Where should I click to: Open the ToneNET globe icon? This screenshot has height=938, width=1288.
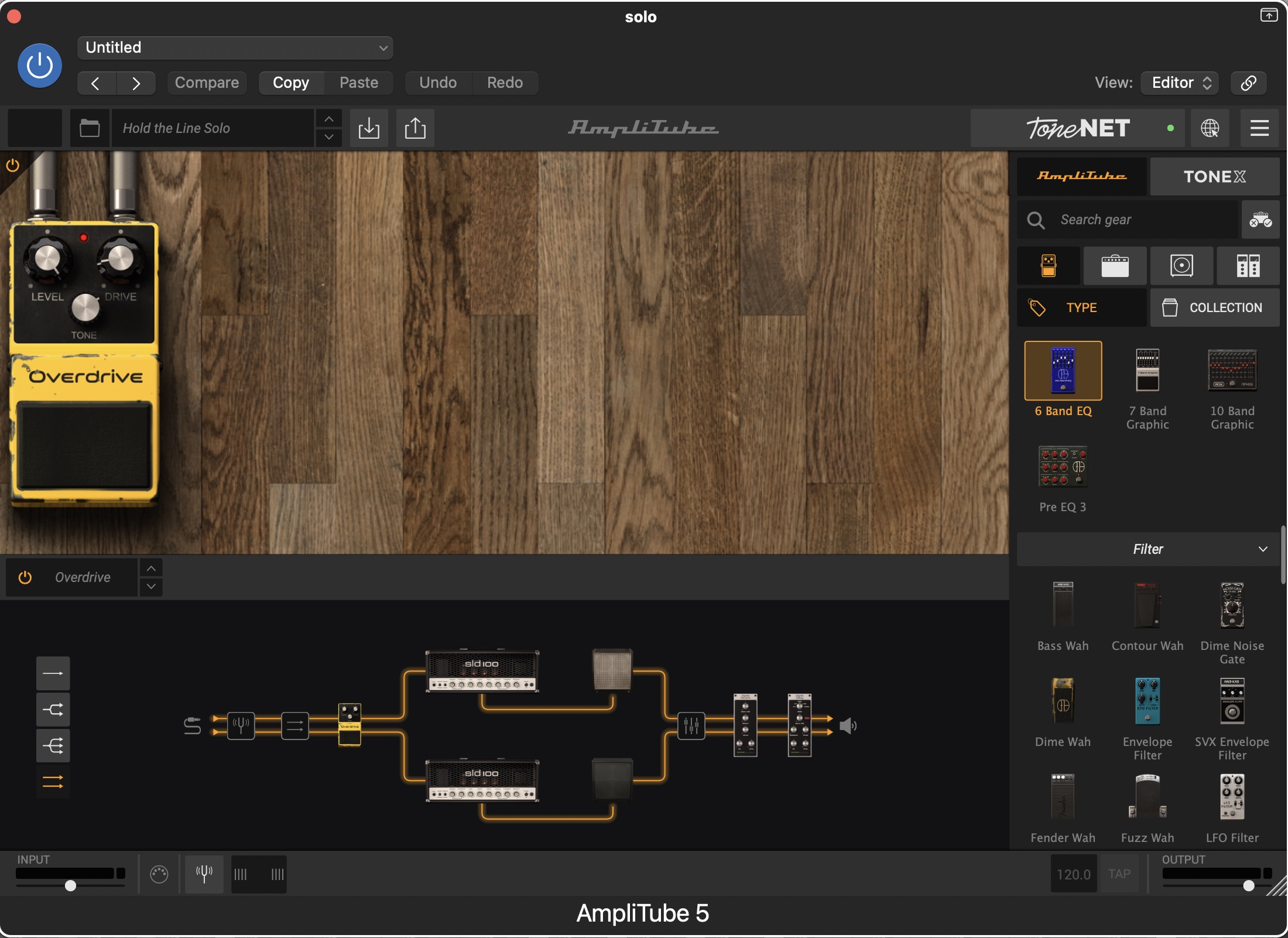point(1210,128)
